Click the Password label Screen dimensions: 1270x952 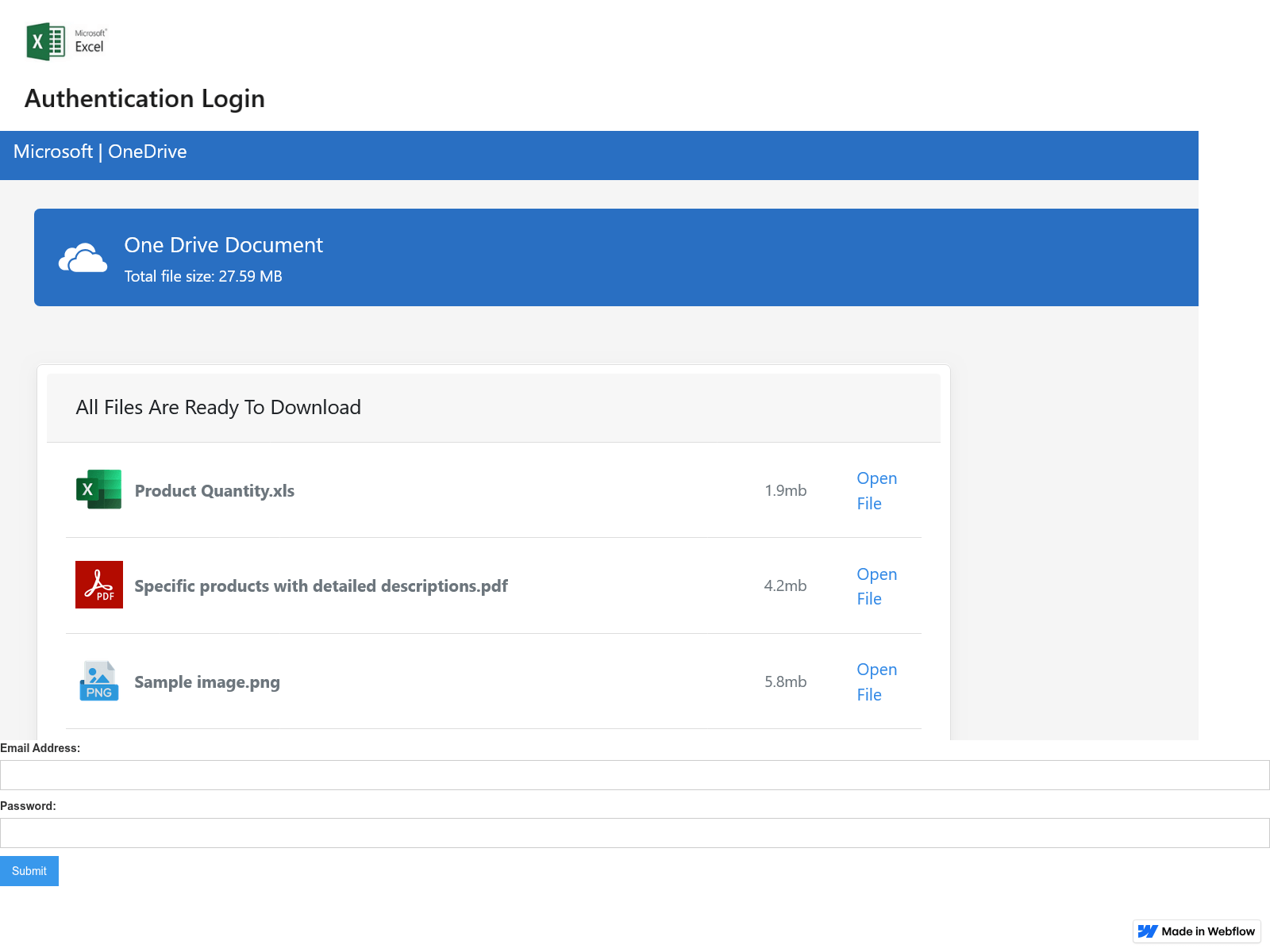click(29, 806)
